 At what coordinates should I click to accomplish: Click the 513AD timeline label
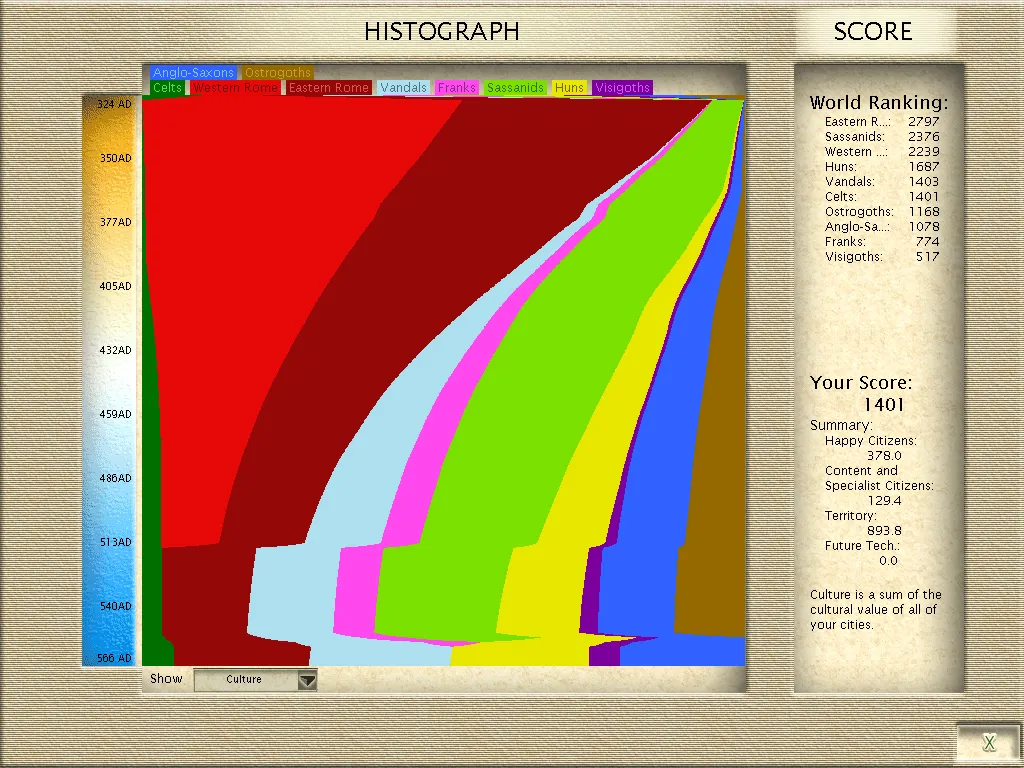pos(115,542)
